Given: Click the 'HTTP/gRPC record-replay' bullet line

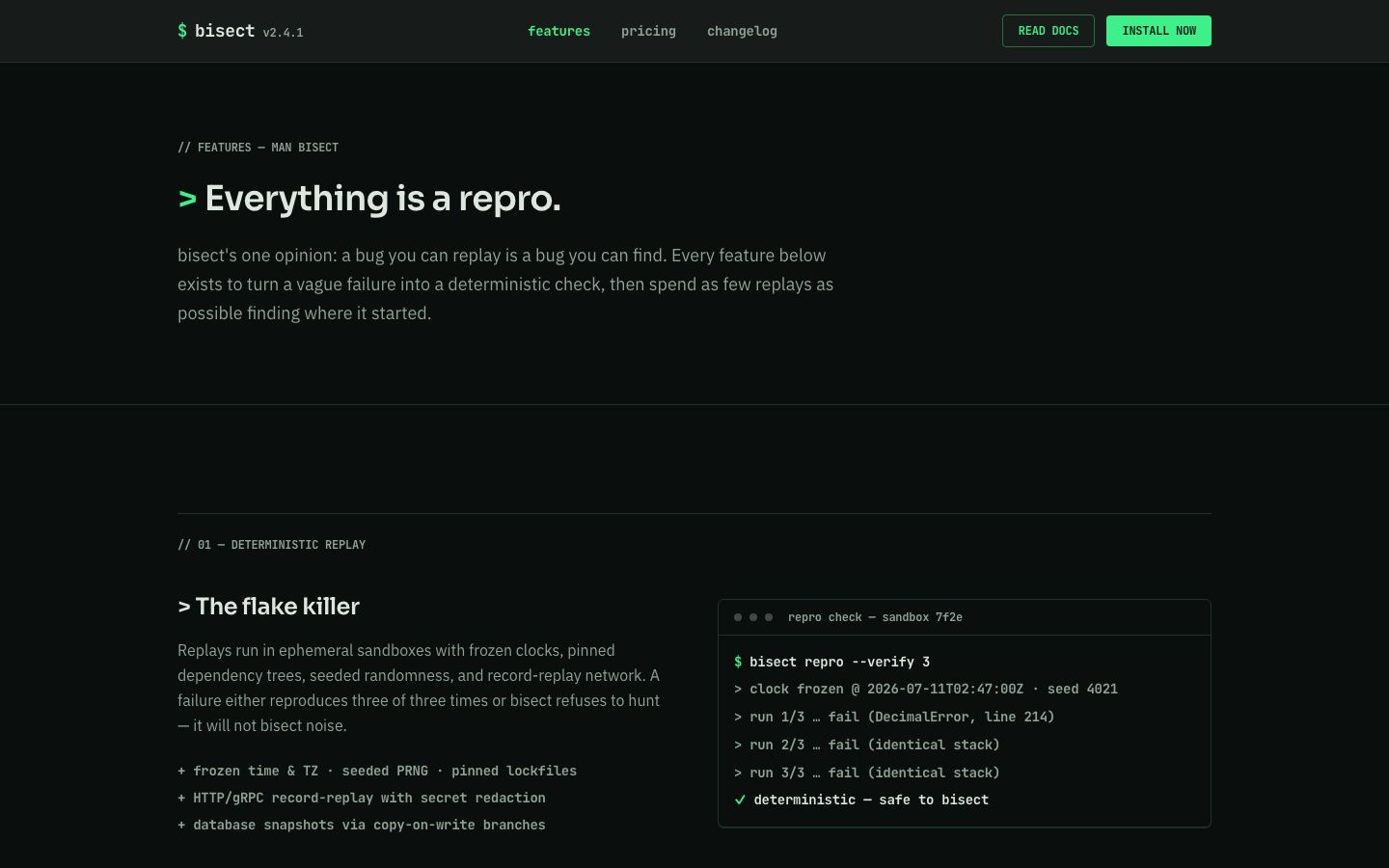Looking at the screenshot, I should tap(362, 798).
